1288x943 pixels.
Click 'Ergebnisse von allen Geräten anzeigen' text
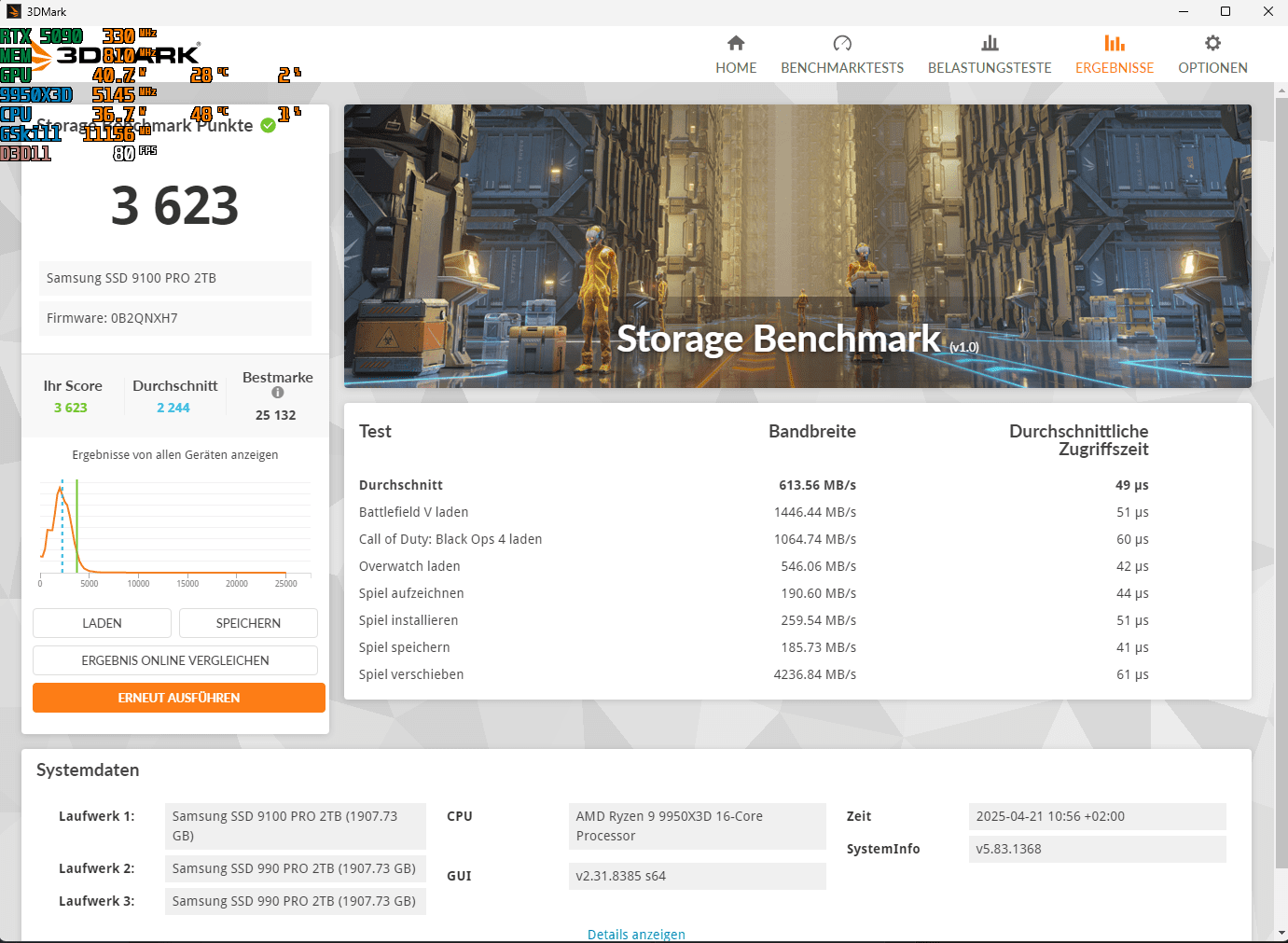(175, 455)
